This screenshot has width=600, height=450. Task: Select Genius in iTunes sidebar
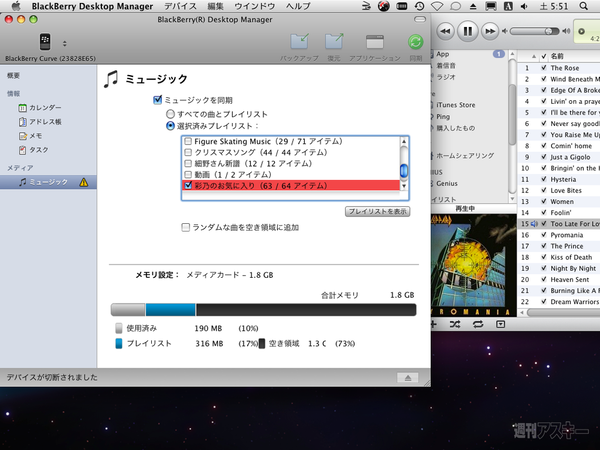coord(447,183)
